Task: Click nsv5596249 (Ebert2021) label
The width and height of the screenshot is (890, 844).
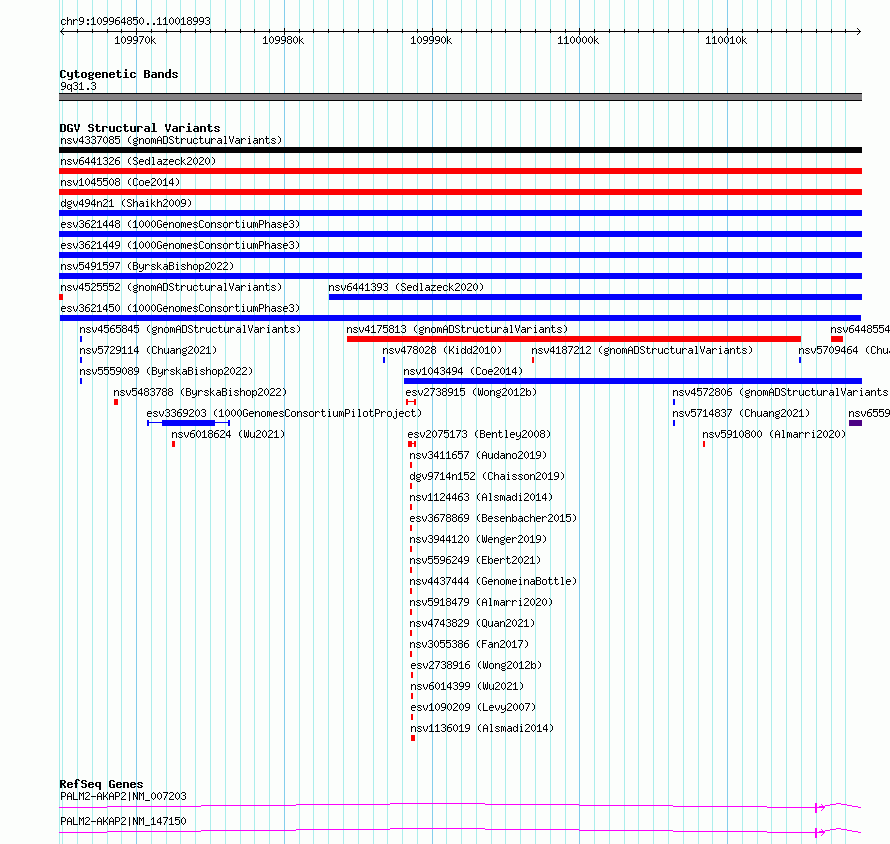Action: coord(475,560)
